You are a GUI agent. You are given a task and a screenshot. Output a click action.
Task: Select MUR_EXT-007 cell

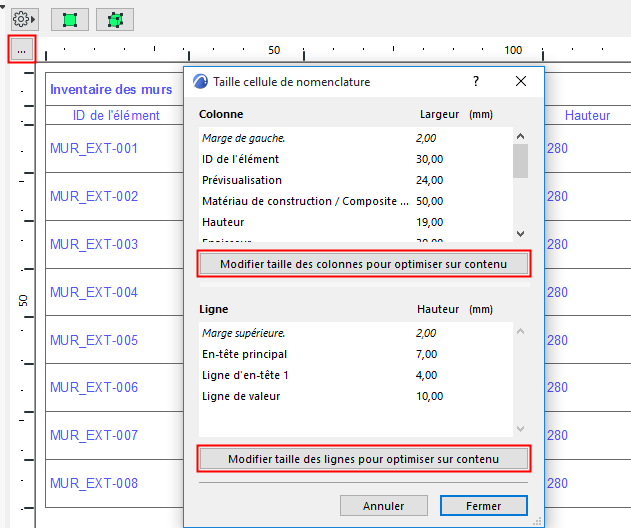(x=94, y=435)
